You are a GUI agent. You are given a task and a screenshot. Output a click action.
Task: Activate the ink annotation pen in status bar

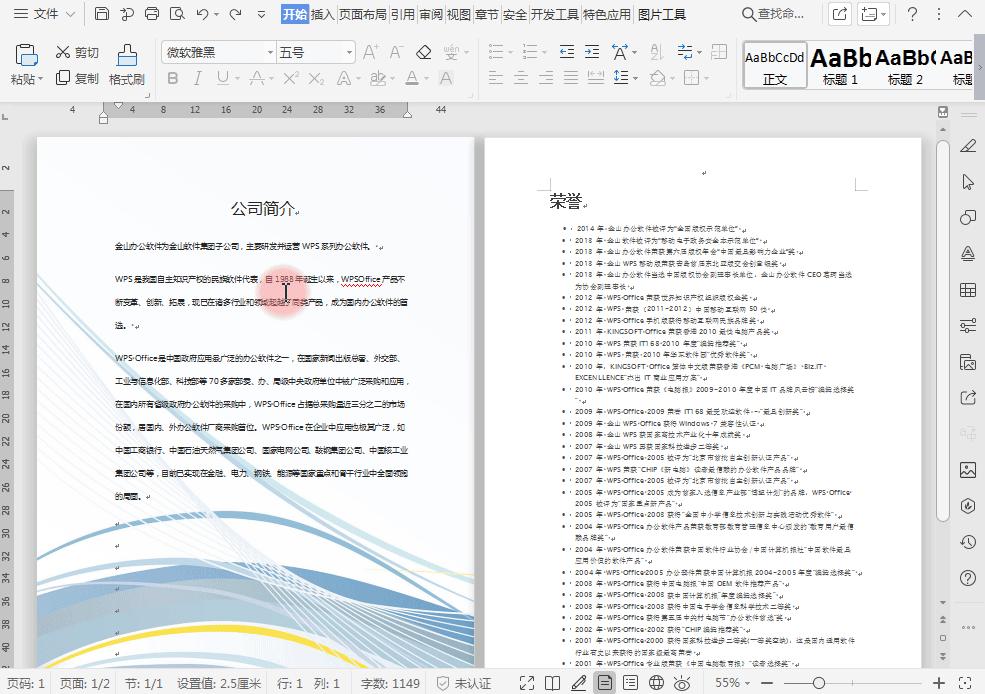pos(579,682)
